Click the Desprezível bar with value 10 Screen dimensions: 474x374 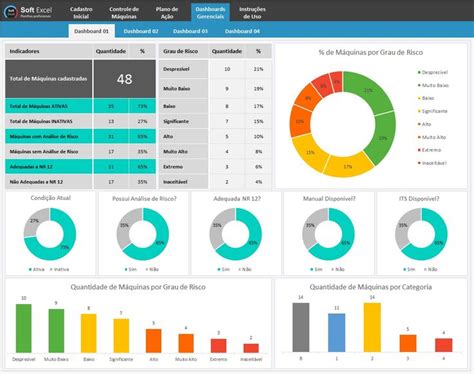coord(24,328)
